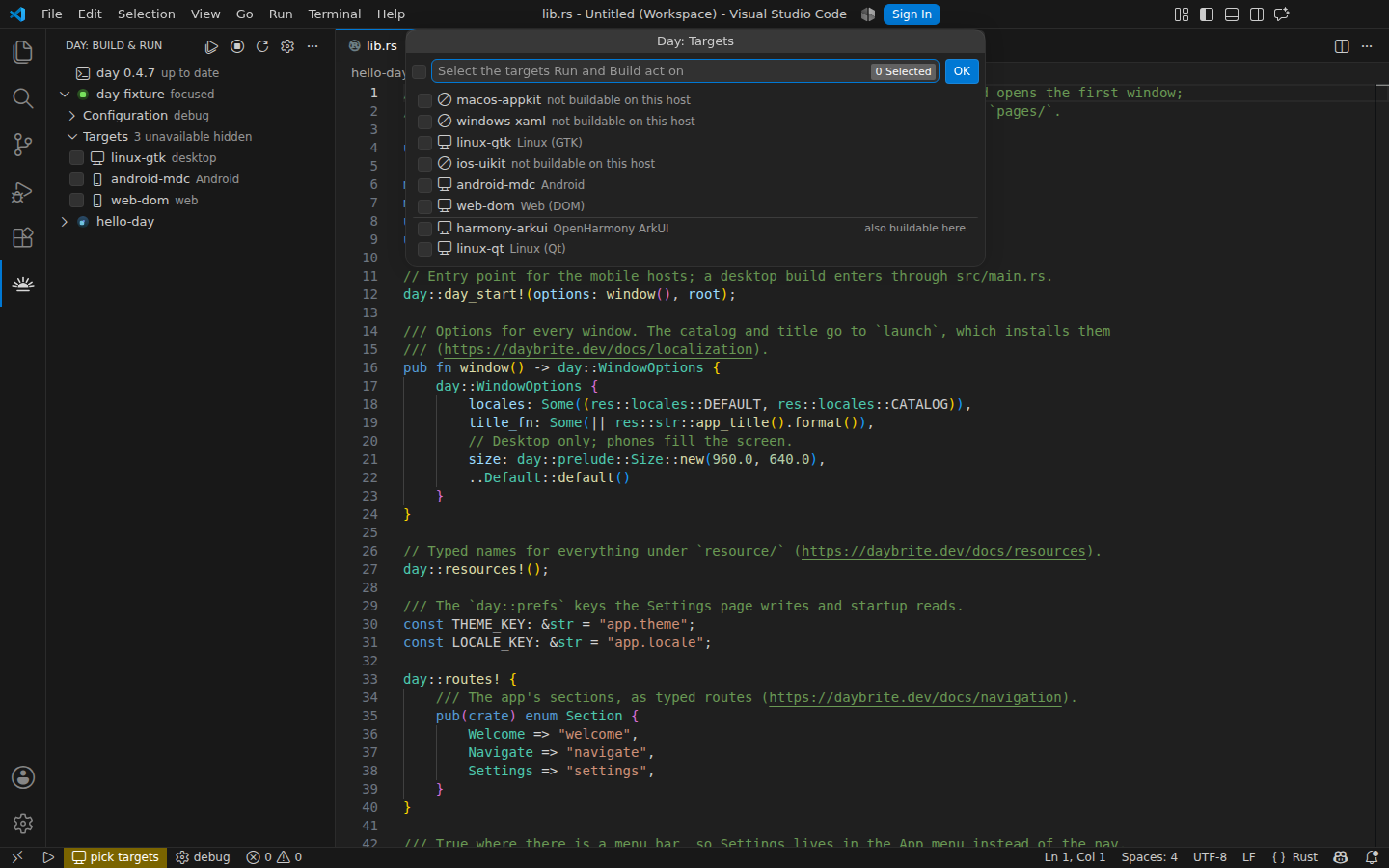Screen dimensions: 1389x868
Task: Open Source Control view in activity bar
Action: pyautogui.click(x=23, y=145)
